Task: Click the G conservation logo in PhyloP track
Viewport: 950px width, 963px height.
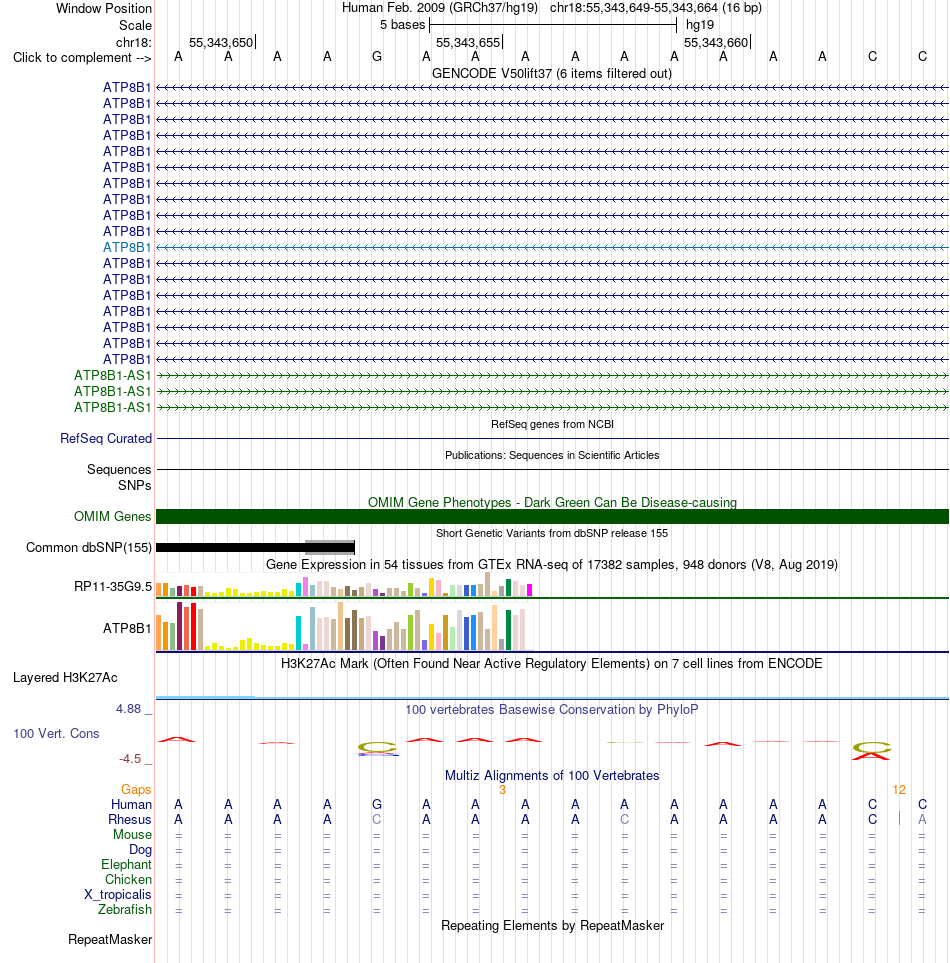Action: pos(377,748)
